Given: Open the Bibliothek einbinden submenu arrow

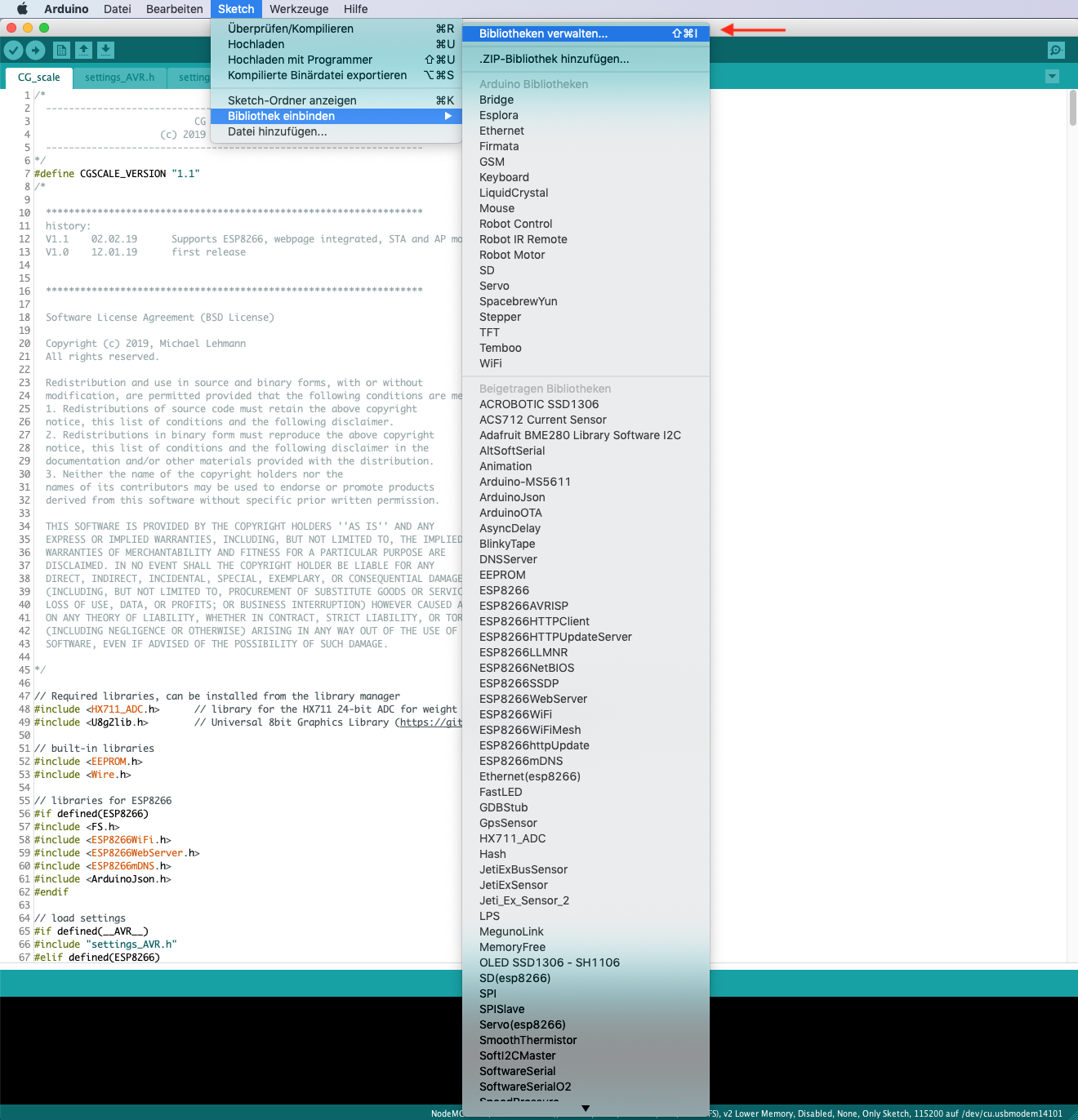Looking at the screenshot, I should 448,116.
